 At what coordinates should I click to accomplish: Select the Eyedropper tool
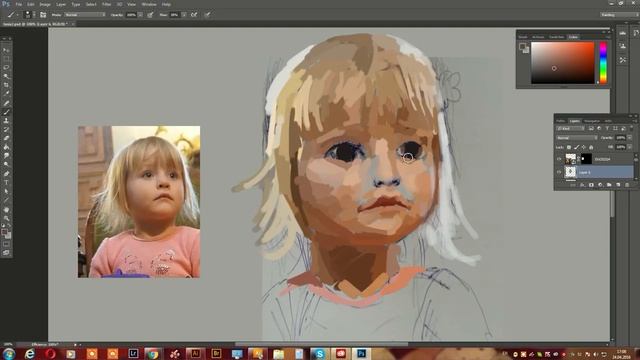click(6, 94)
